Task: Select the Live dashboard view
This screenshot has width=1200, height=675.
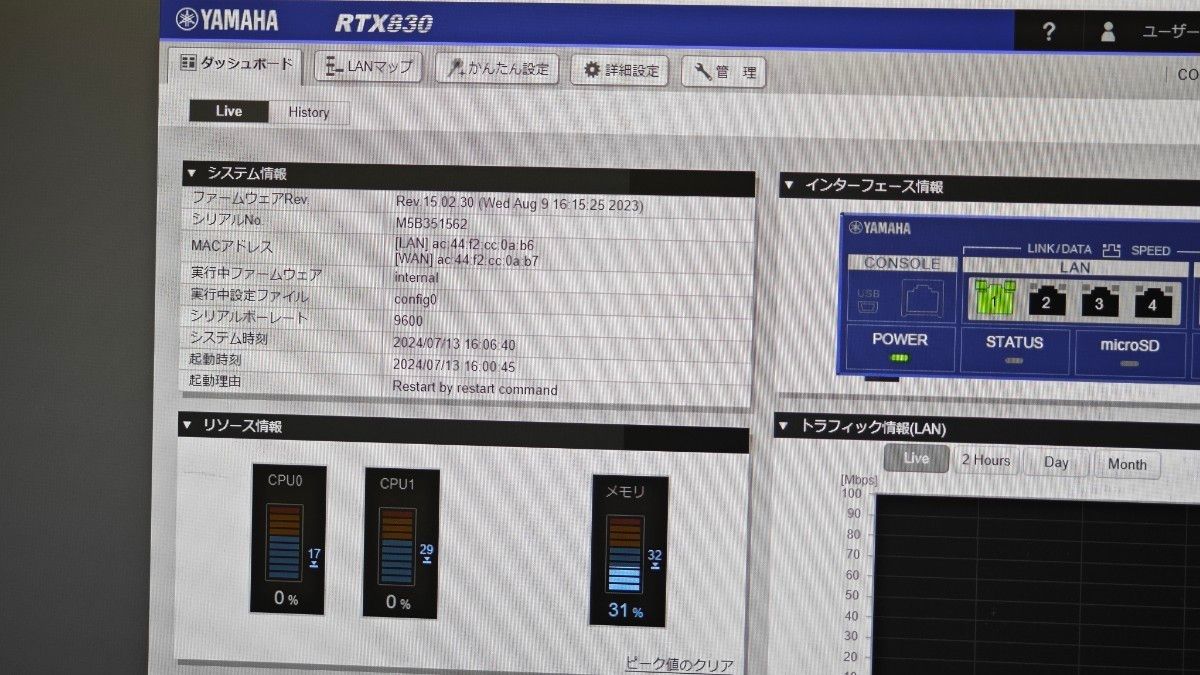Action: tap(229, 111)
